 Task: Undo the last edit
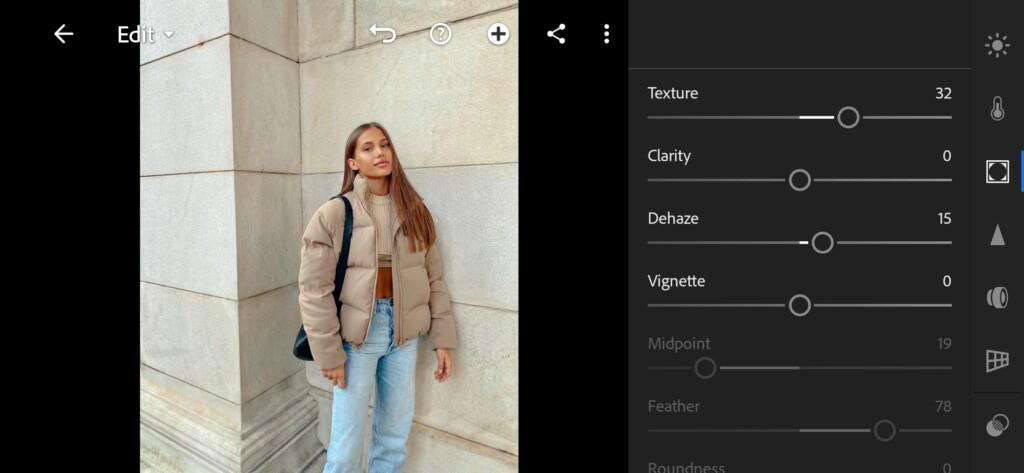[x=383, y=34]
